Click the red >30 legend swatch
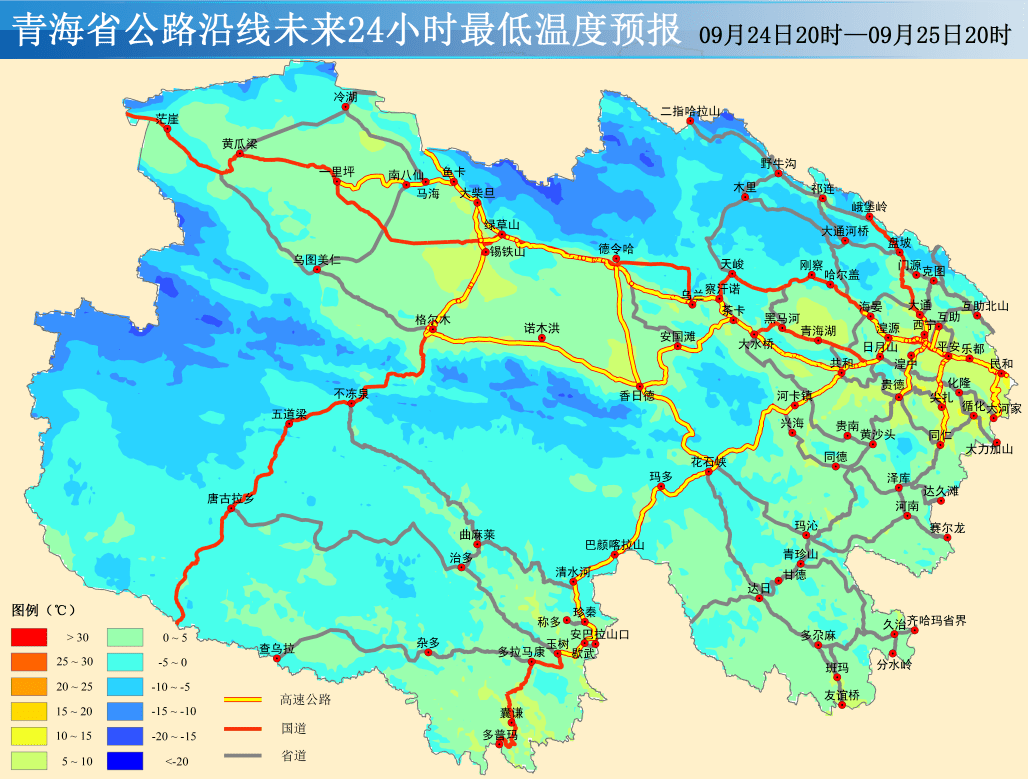Image resolution: width=1028 pixels, height=779 pixels. click(x=29, y=637)
